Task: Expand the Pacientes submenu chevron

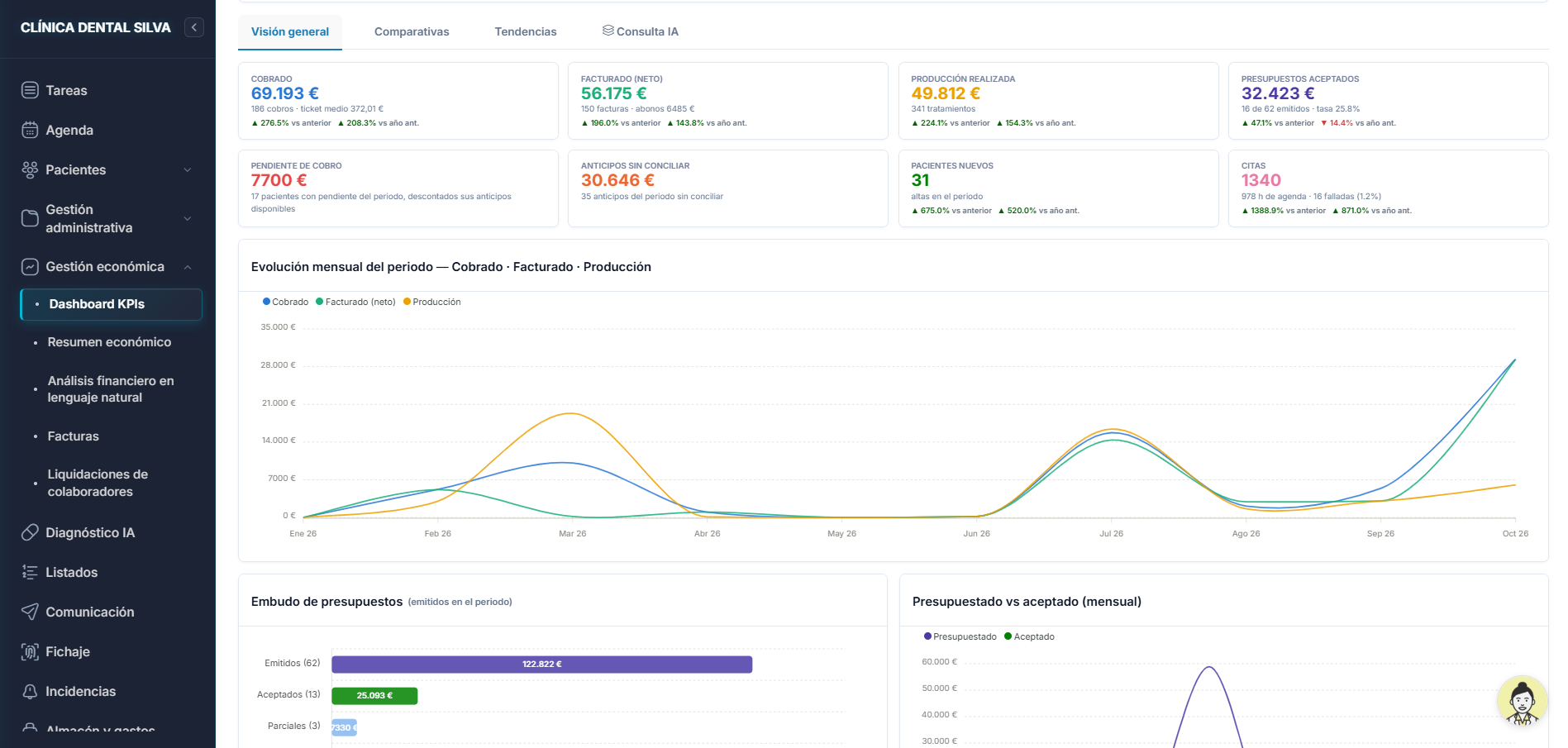Action: pyautogui.click(x=188, y=169)
